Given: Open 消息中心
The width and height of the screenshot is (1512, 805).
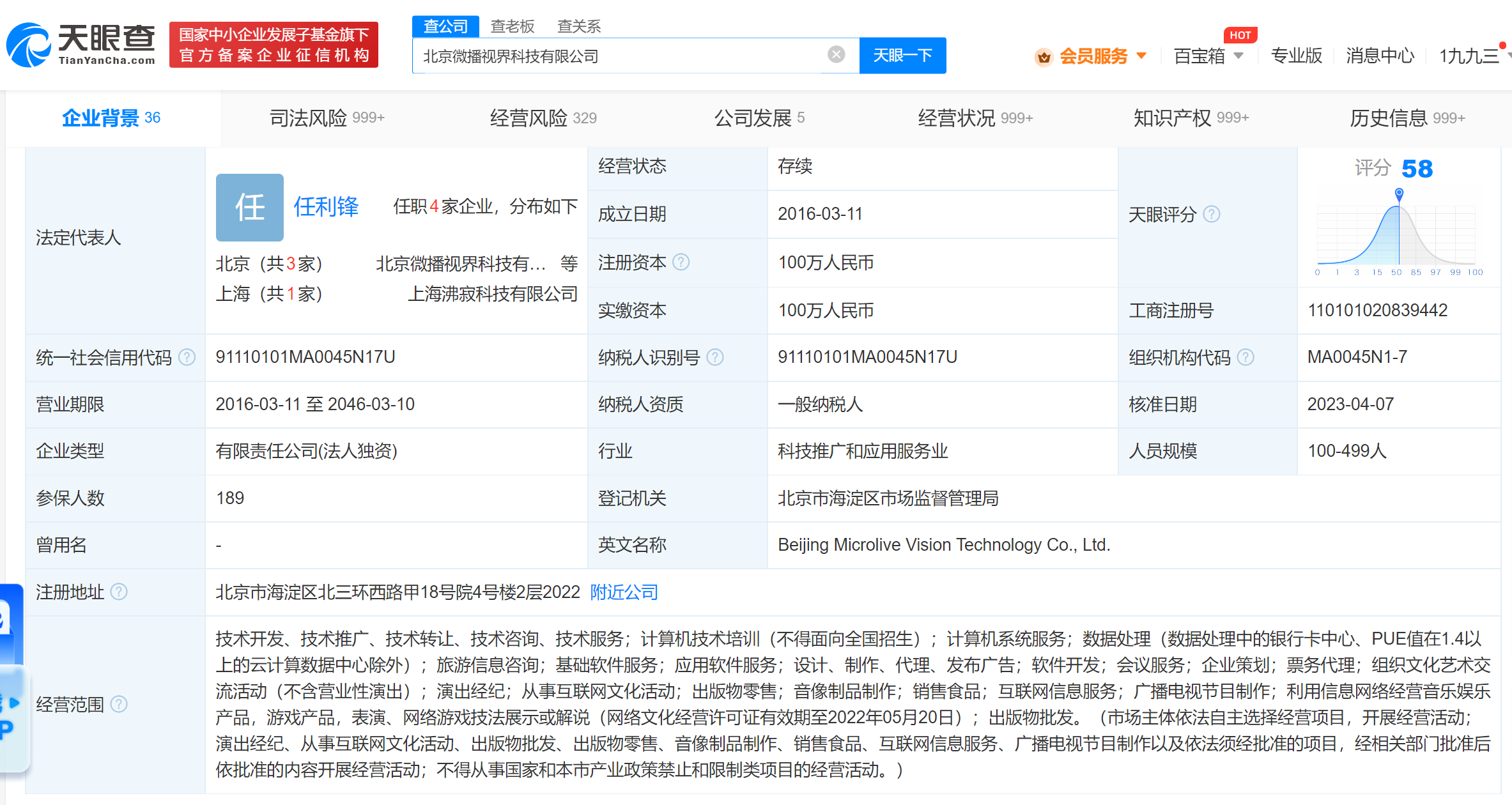Looking at the screenshot, I should click(1380, 56).
